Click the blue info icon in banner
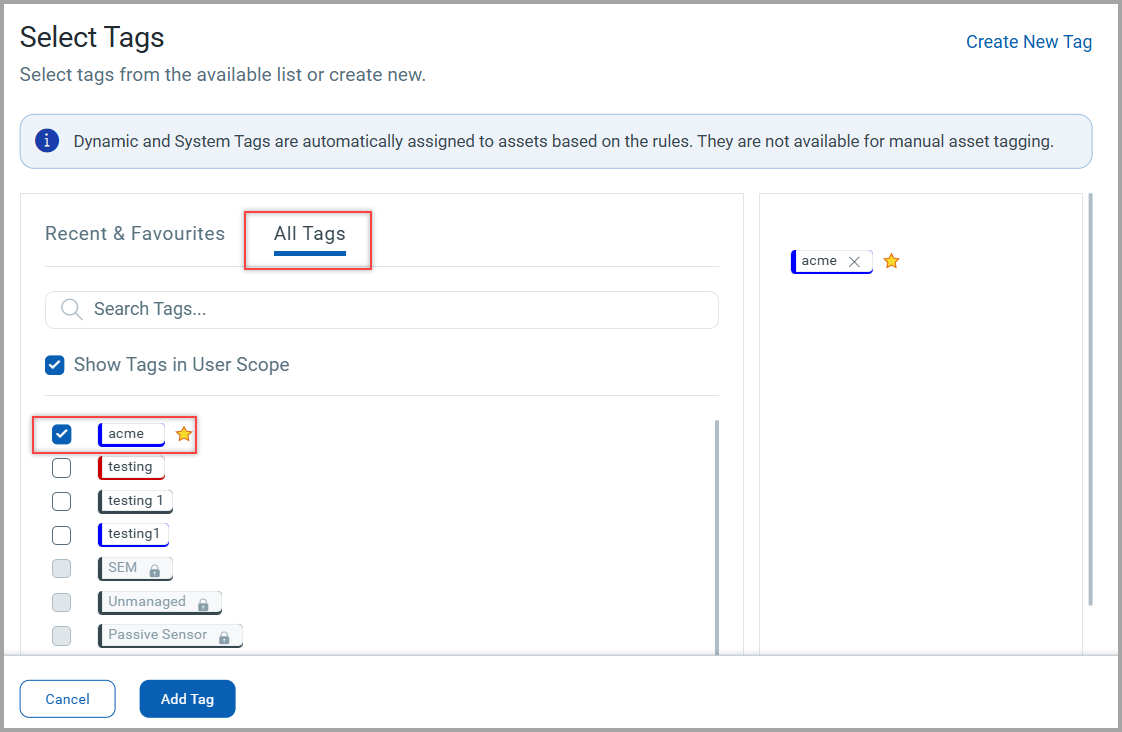Screen dimensions: 1122x732 pyautogui.click(x=47, y=141)
